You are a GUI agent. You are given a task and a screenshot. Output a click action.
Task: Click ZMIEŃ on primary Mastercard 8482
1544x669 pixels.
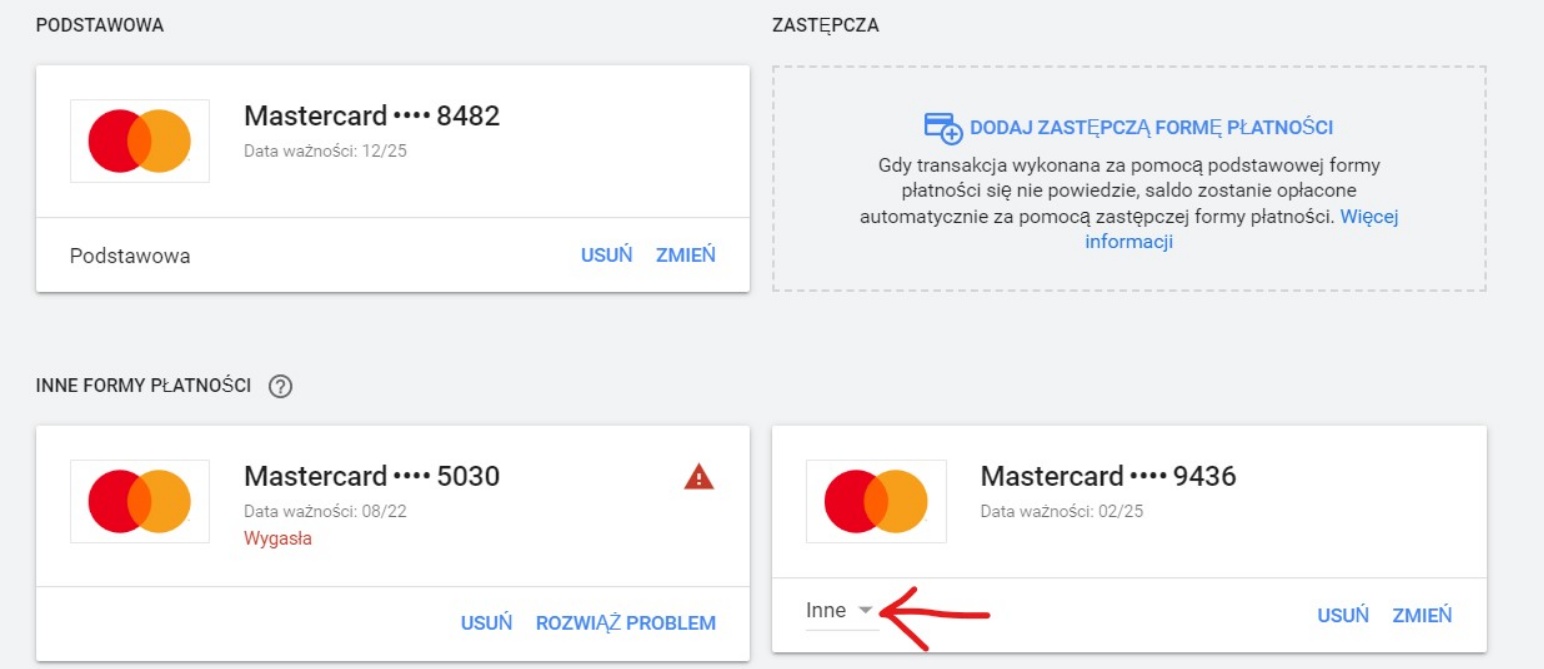tap(686, 255)
